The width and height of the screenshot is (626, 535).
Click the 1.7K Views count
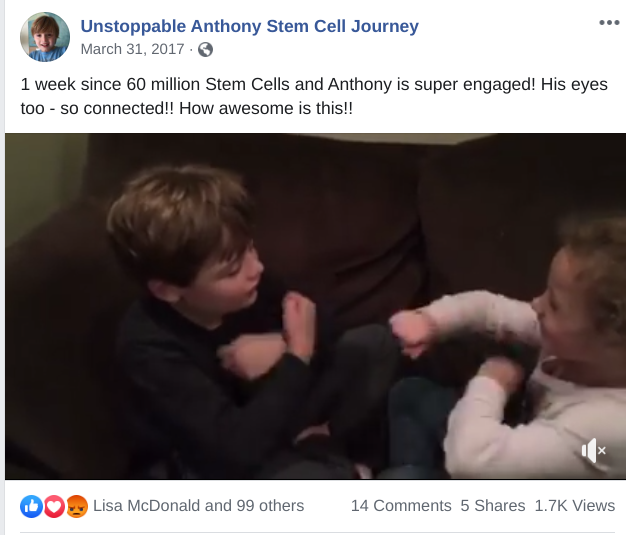[x=575, y=506]
